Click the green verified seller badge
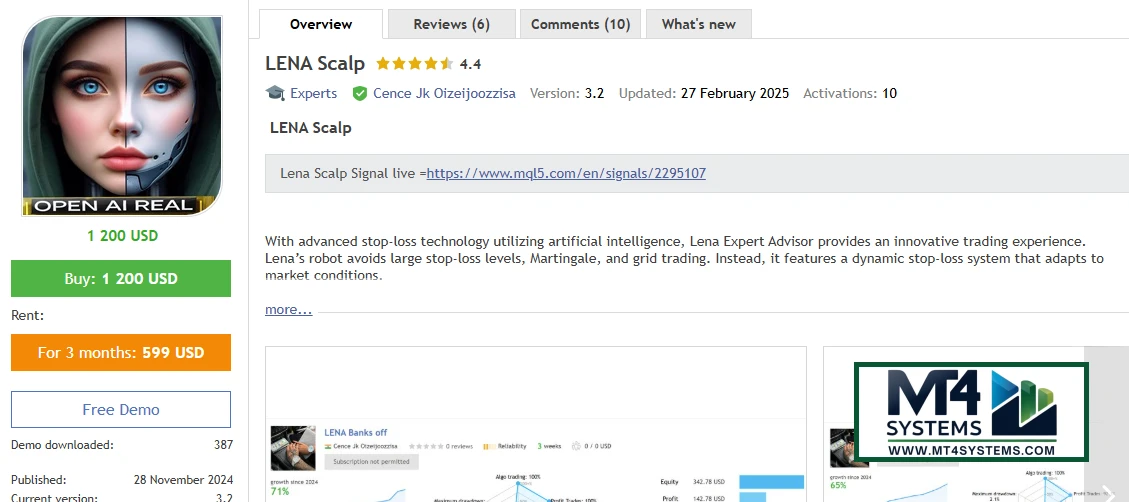 360,93
